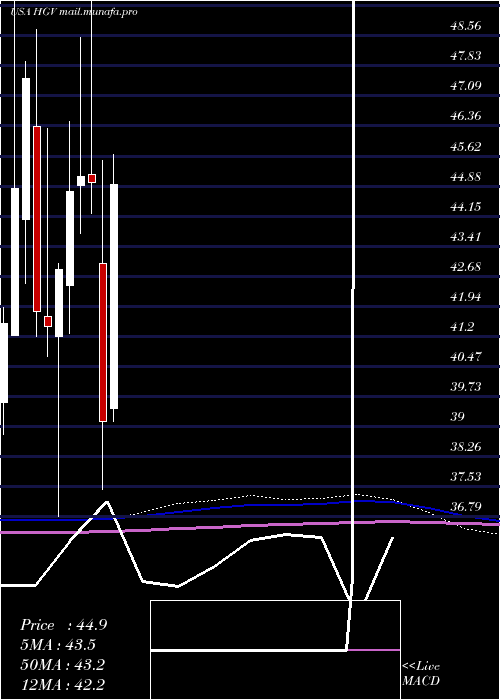The width and height of the screenshot is (500, 700).
Task: Click the '<<Live MACD' label
Action: [x=421, y=674]
